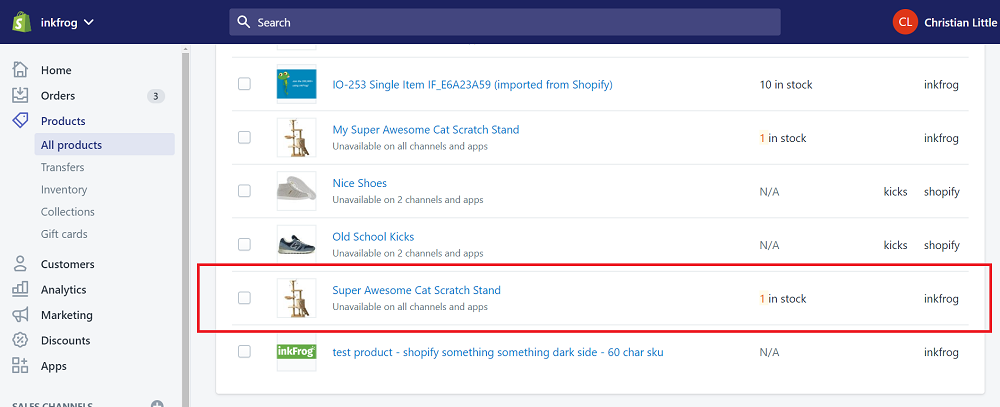This screenshot has width=1000, height=407.
Task: Add a sales channel with plus icon
Action: tap(157, 403)
